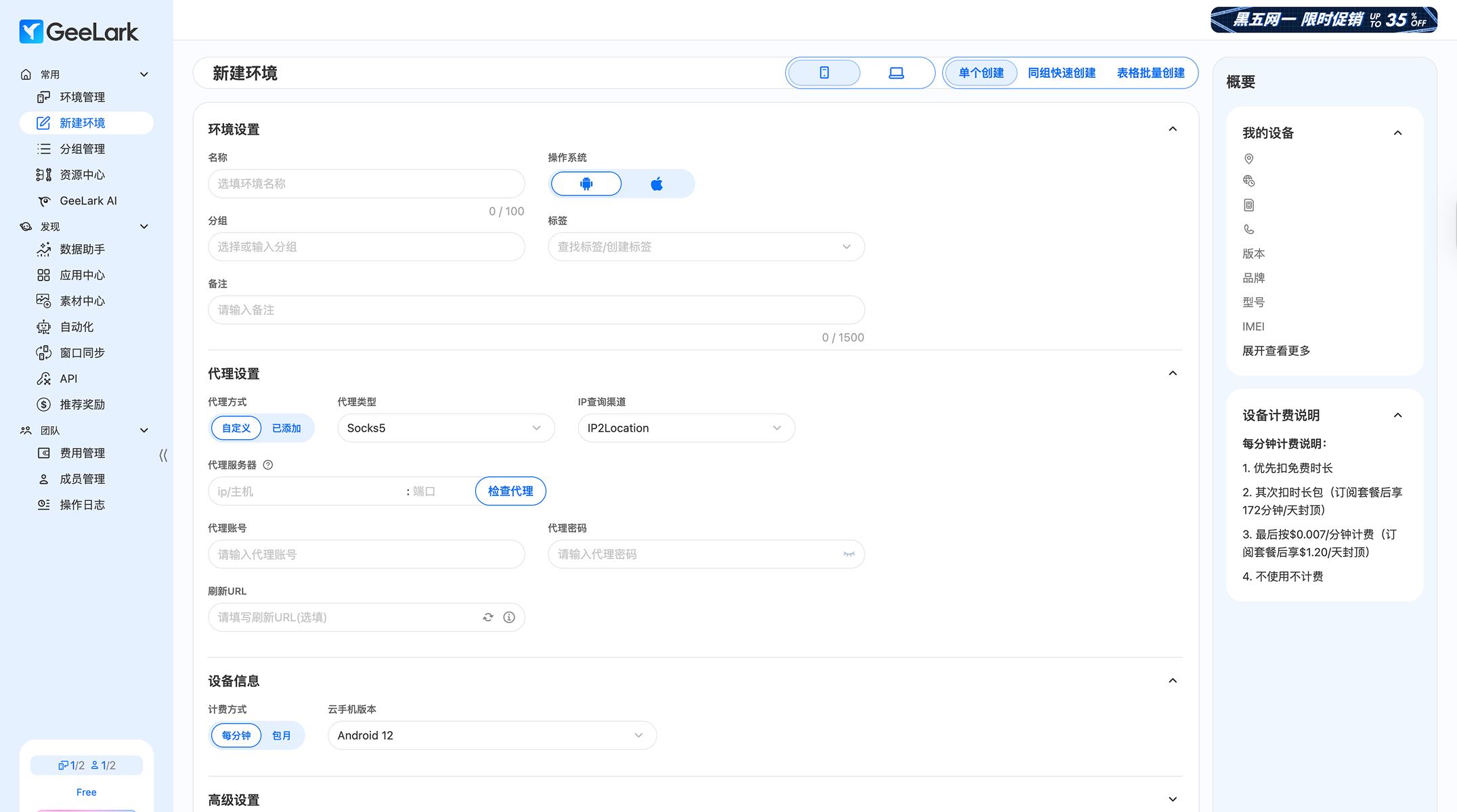The height and width of the screenshot is (812, 1457).
Task: Click 展开查看更多 in my device panel
Action: click(1276, 351)
